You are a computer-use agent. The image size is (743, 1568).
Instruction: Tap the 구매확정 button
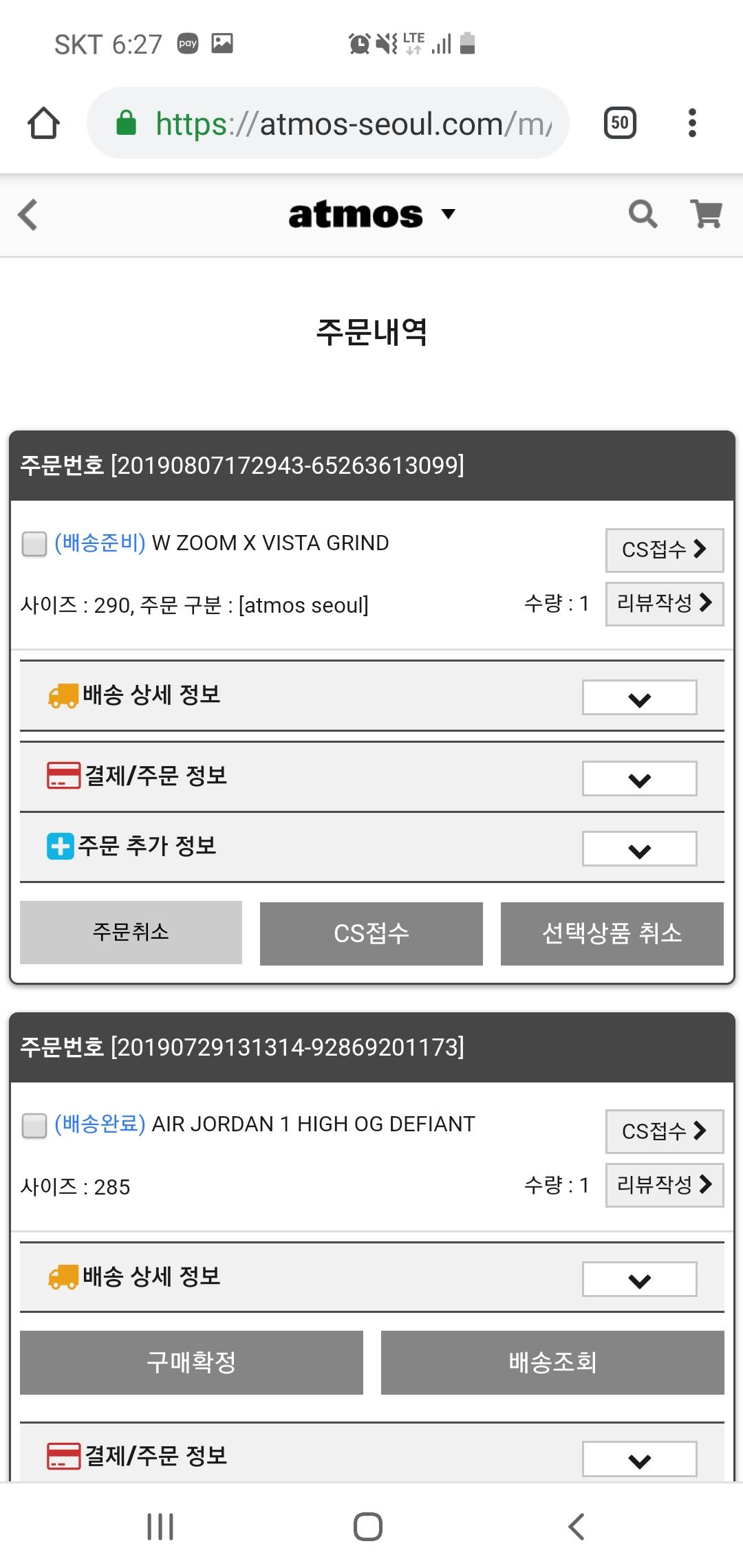(191, 1362)
